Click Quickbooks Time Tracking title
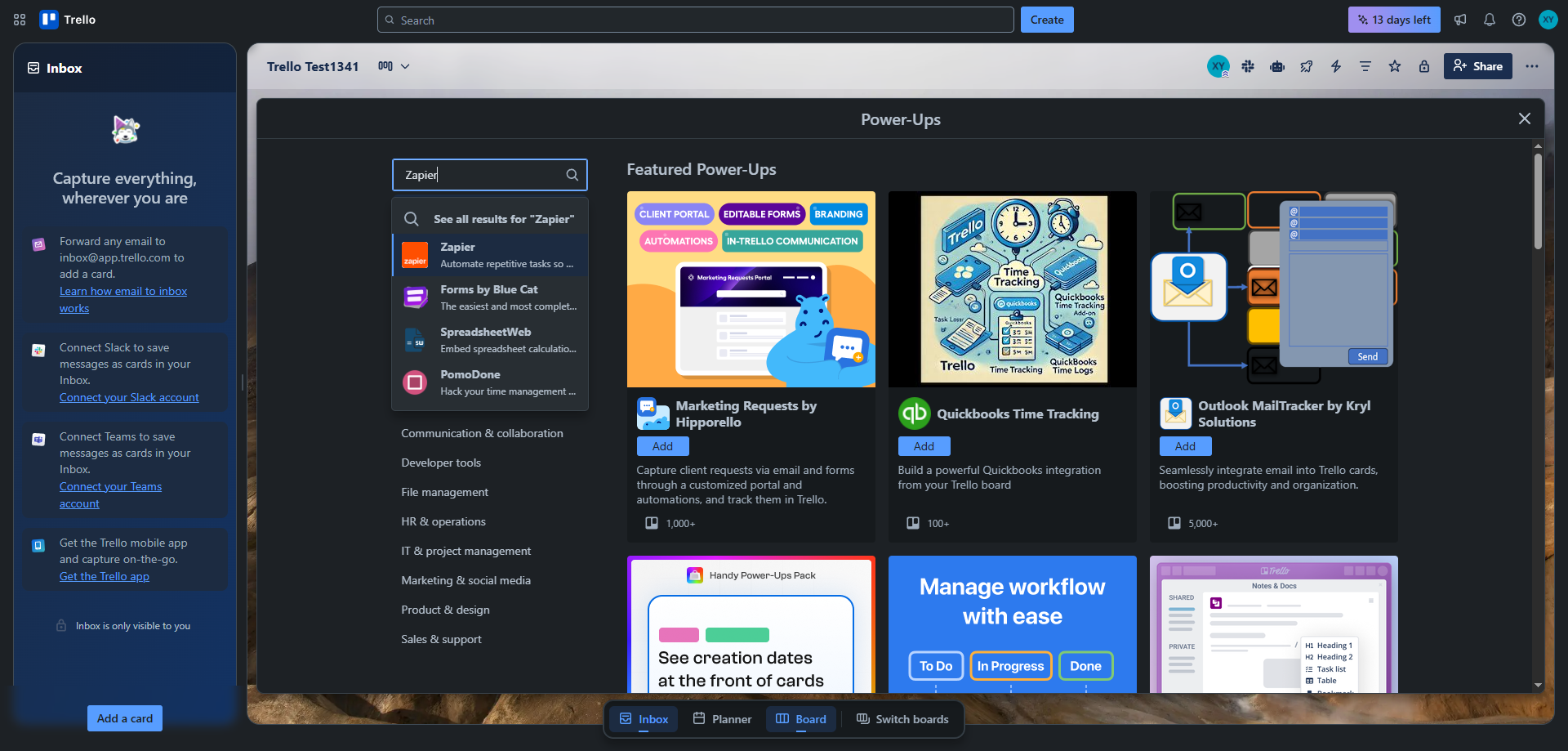 coord(1018,413)
